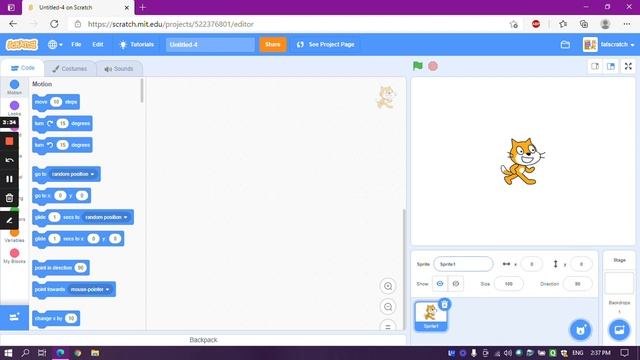This screenshot has width=640, height=360.
Task: Open glide secs to random position dropdown
Action: pos(106,218)
